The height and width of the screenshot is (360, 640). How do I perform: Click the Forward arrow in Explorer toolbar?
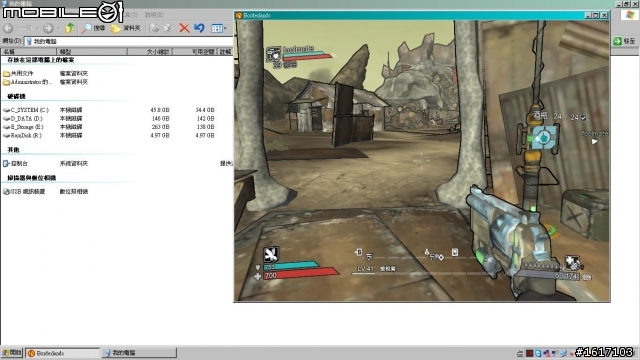coord(48,28)
